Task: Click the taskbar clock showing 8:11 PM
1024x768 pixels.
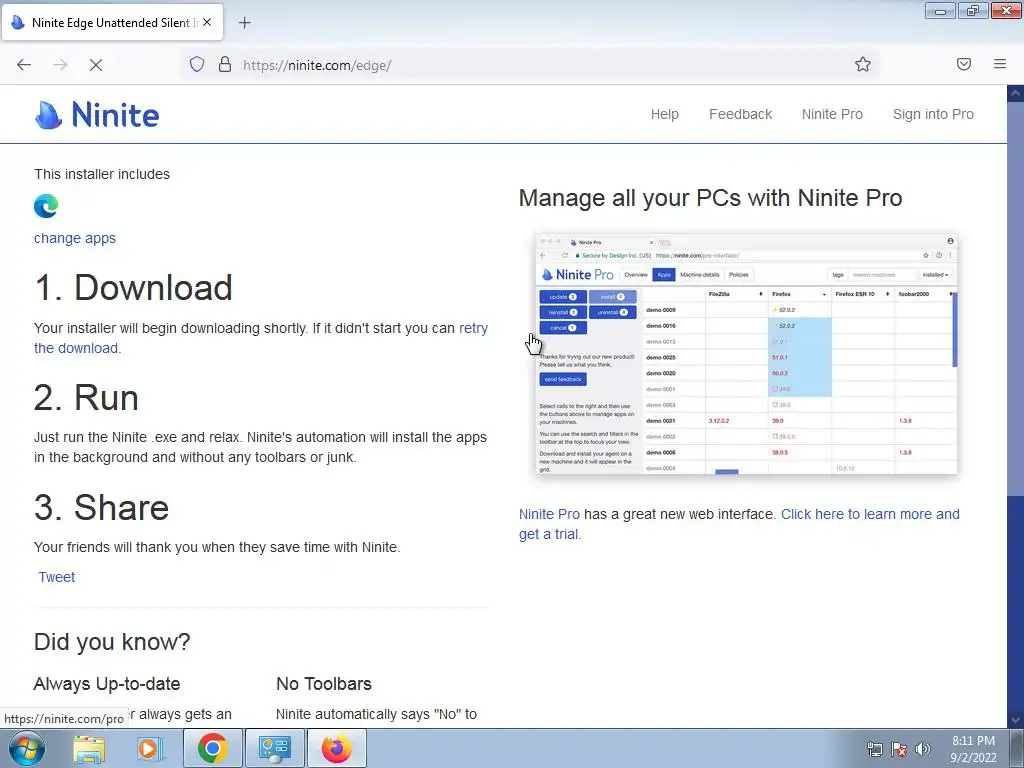Action: (973, 749)
